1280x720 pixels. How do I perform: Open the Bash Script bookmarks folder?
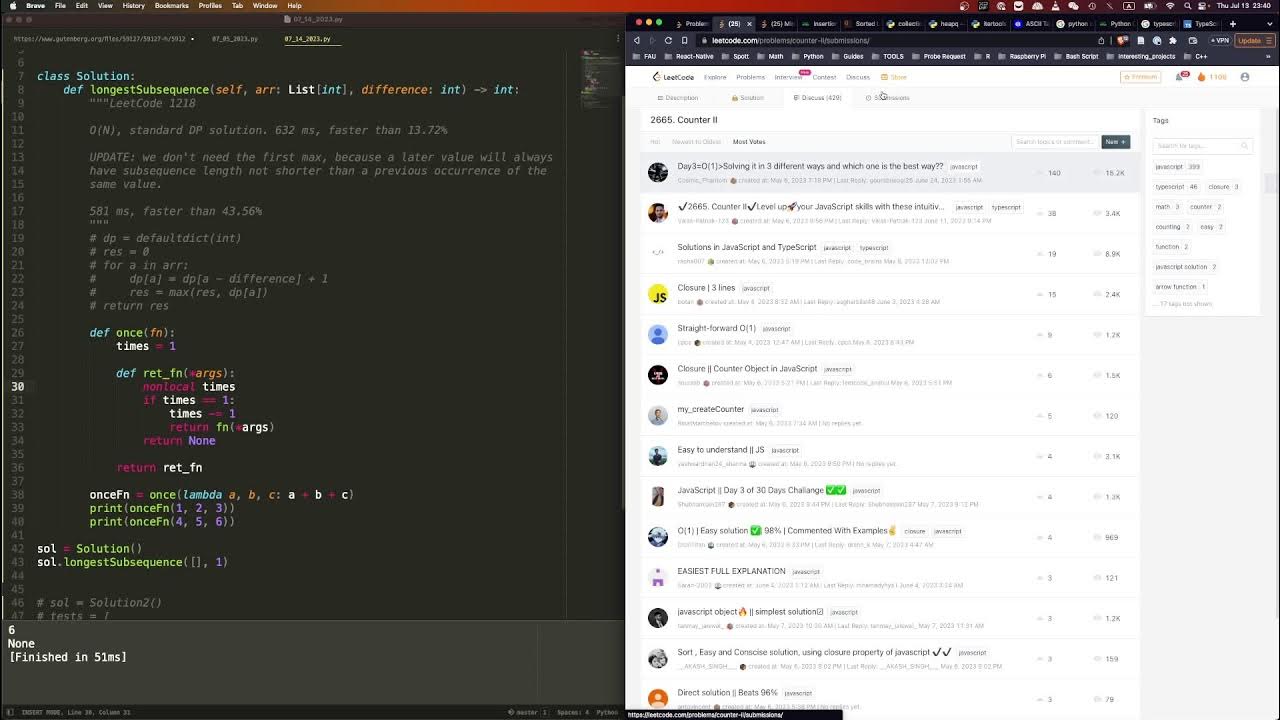1076,56
